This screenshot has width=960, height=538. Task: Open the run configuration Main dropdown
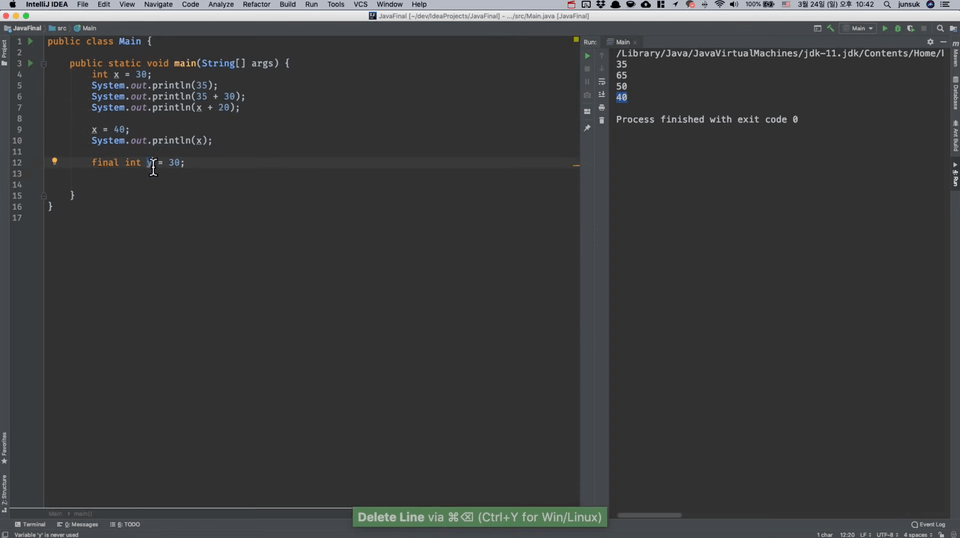(858, 28)
